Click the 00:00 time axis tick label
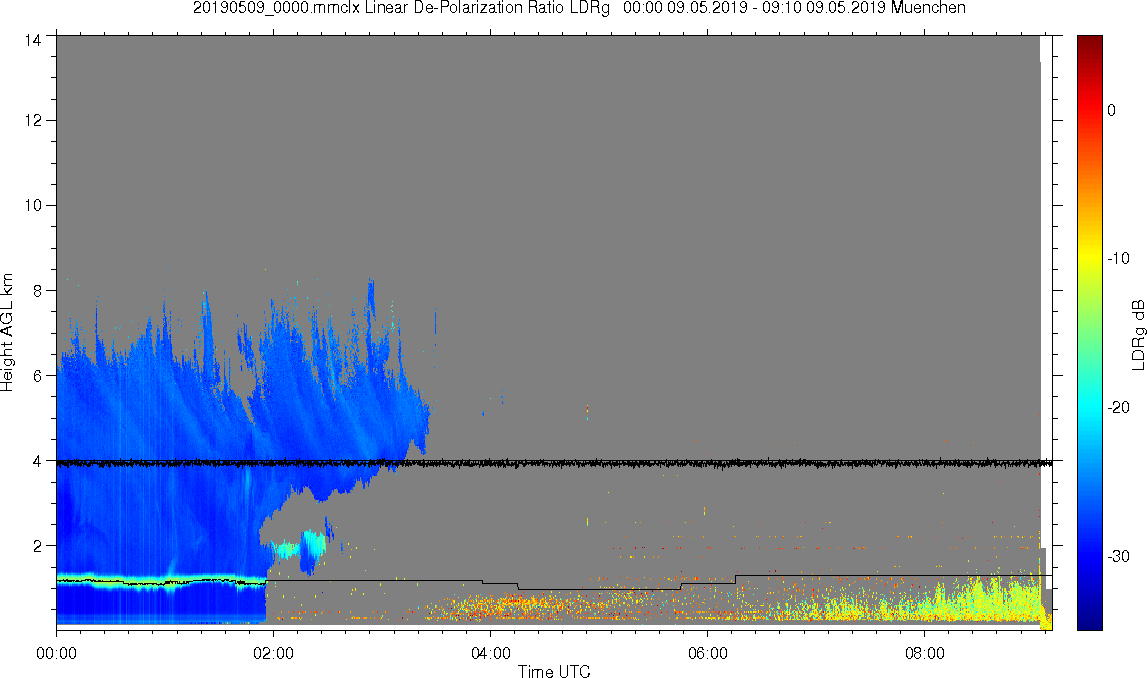The image size is (1147, 678). [x=56, y=653]
